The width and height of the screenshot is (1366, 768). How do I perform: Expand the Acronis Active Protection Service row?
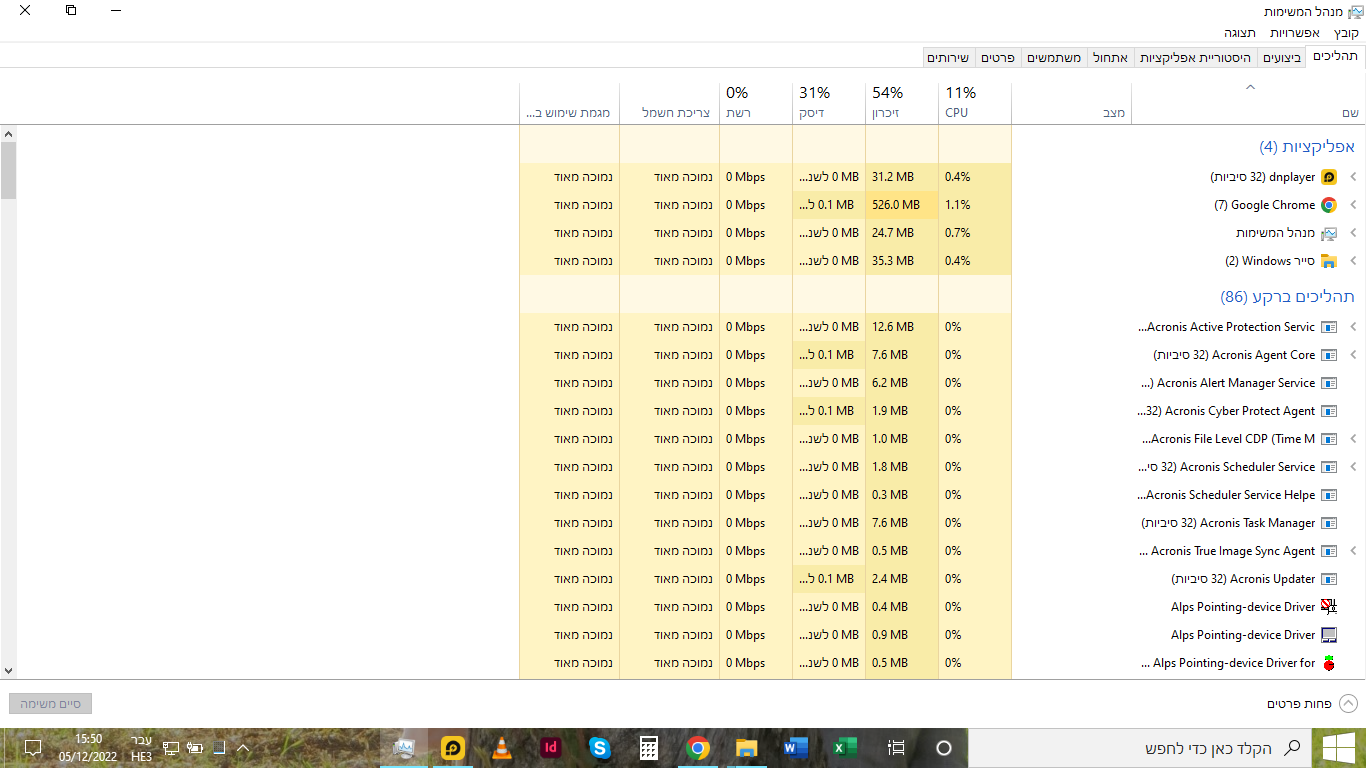click(x=1354, y=327)
